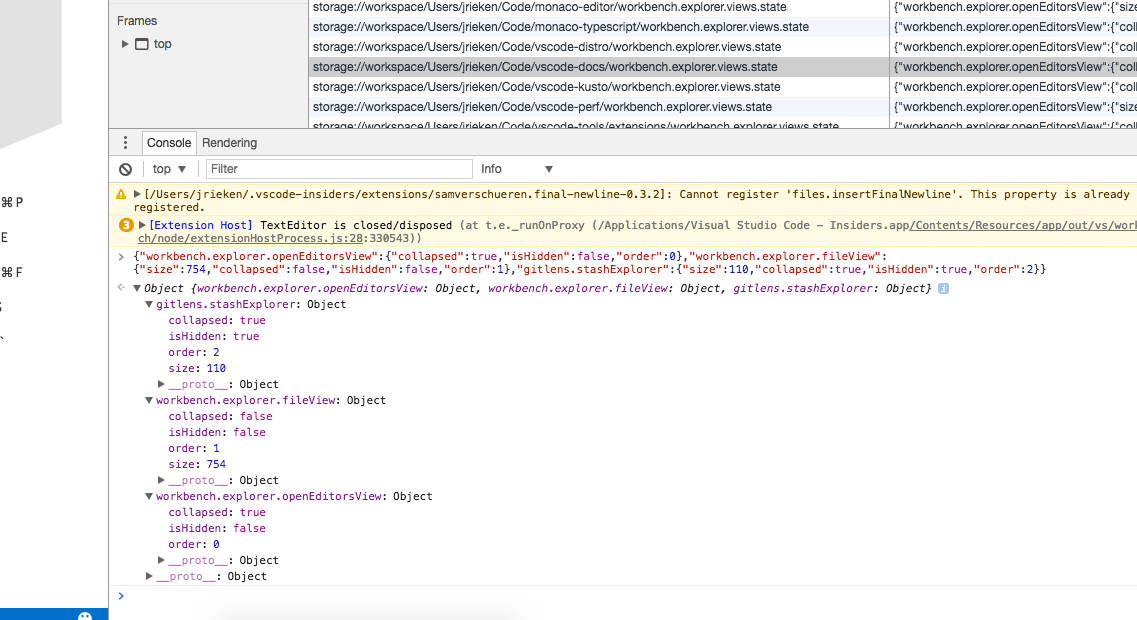Select the monaco-editor storage key row
Image resolution: width=1137 pixels, height=620 pixels.
tap(599, 7)
